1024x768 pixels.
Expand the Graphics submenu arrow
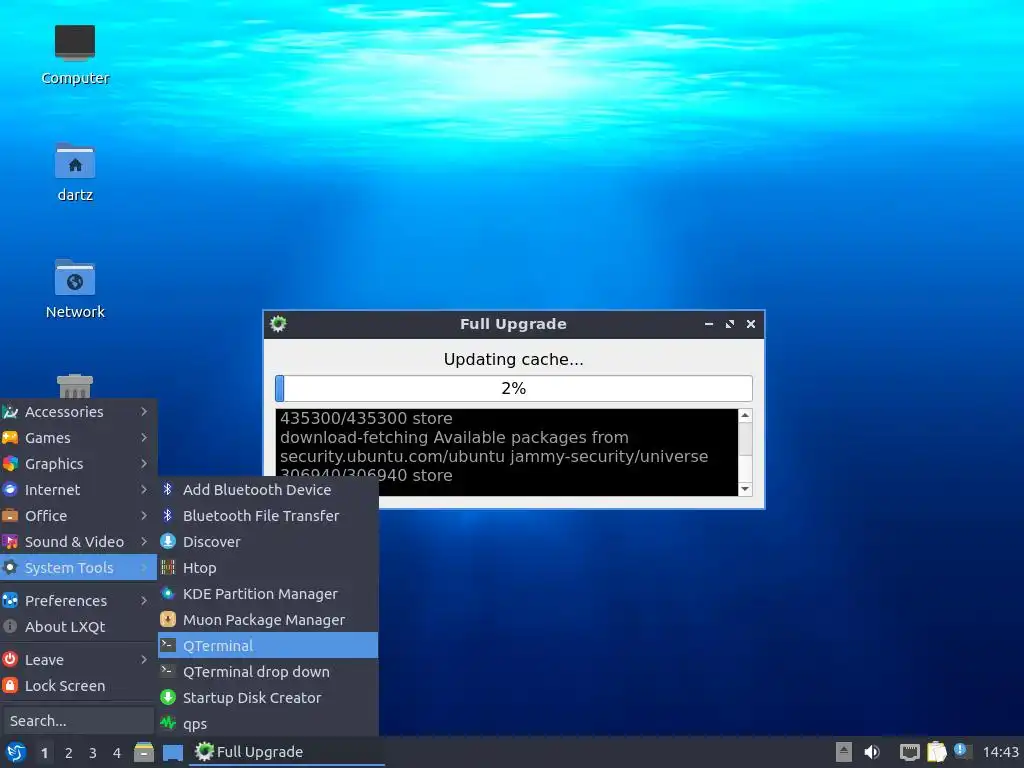[x=144, y=464]
